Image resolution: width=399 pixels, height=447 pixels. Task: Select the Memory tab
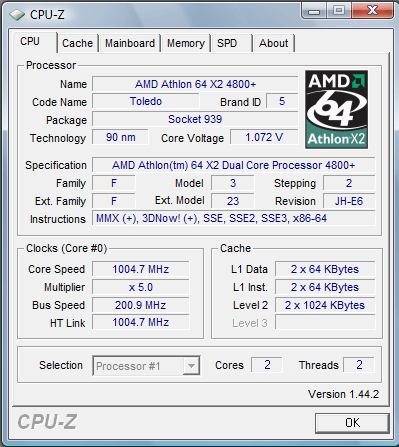click(x=186, y=43)
